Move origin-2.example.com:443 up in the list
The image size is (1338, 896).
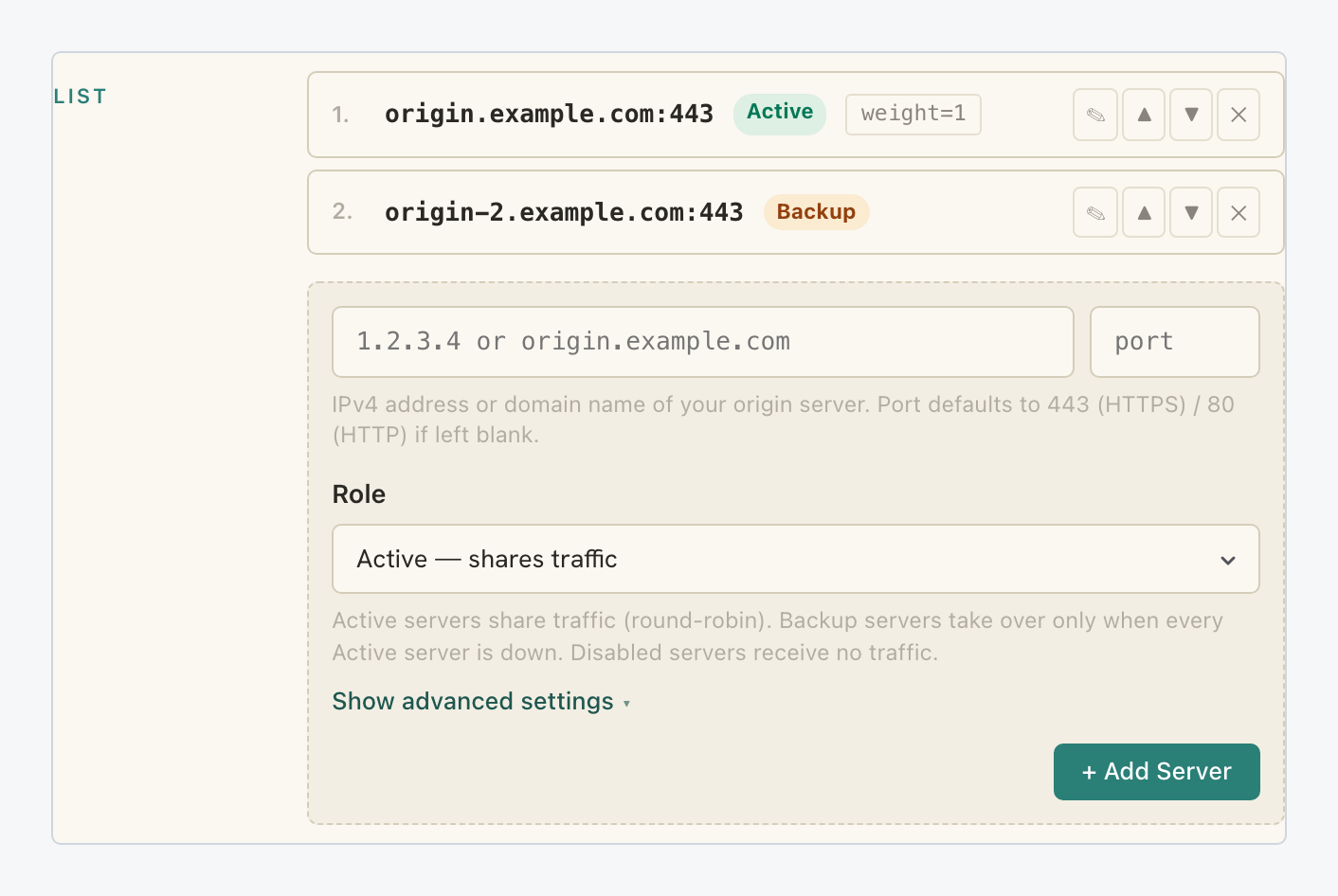(x=1144, y=213)
